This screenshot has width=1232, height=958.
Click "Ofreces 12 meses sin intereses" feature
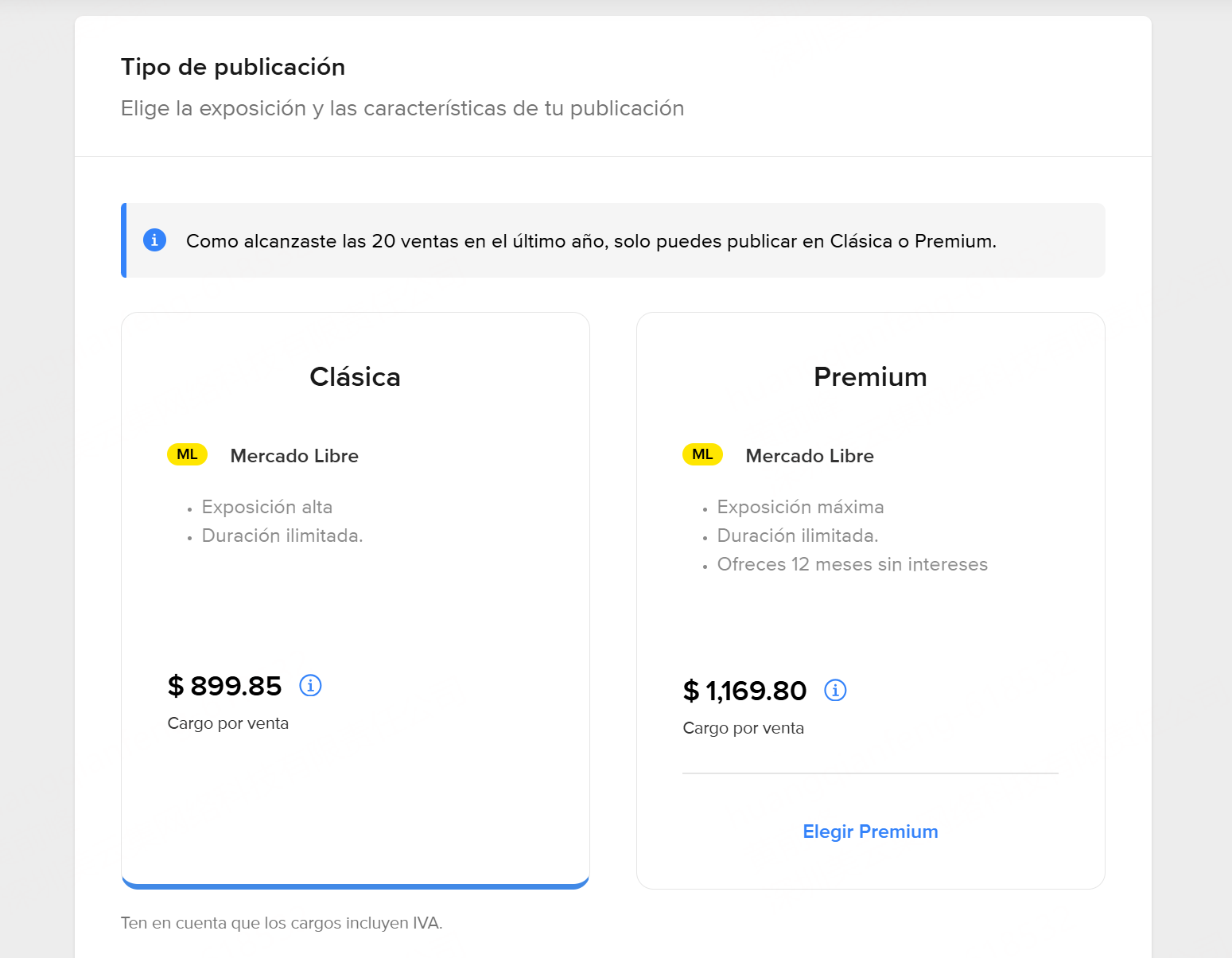point(852,564)
